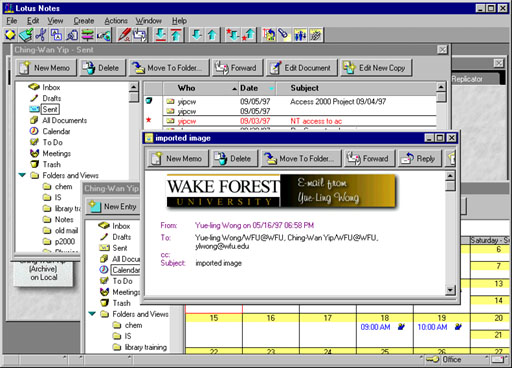Open the Create menu

coord(84,21)
